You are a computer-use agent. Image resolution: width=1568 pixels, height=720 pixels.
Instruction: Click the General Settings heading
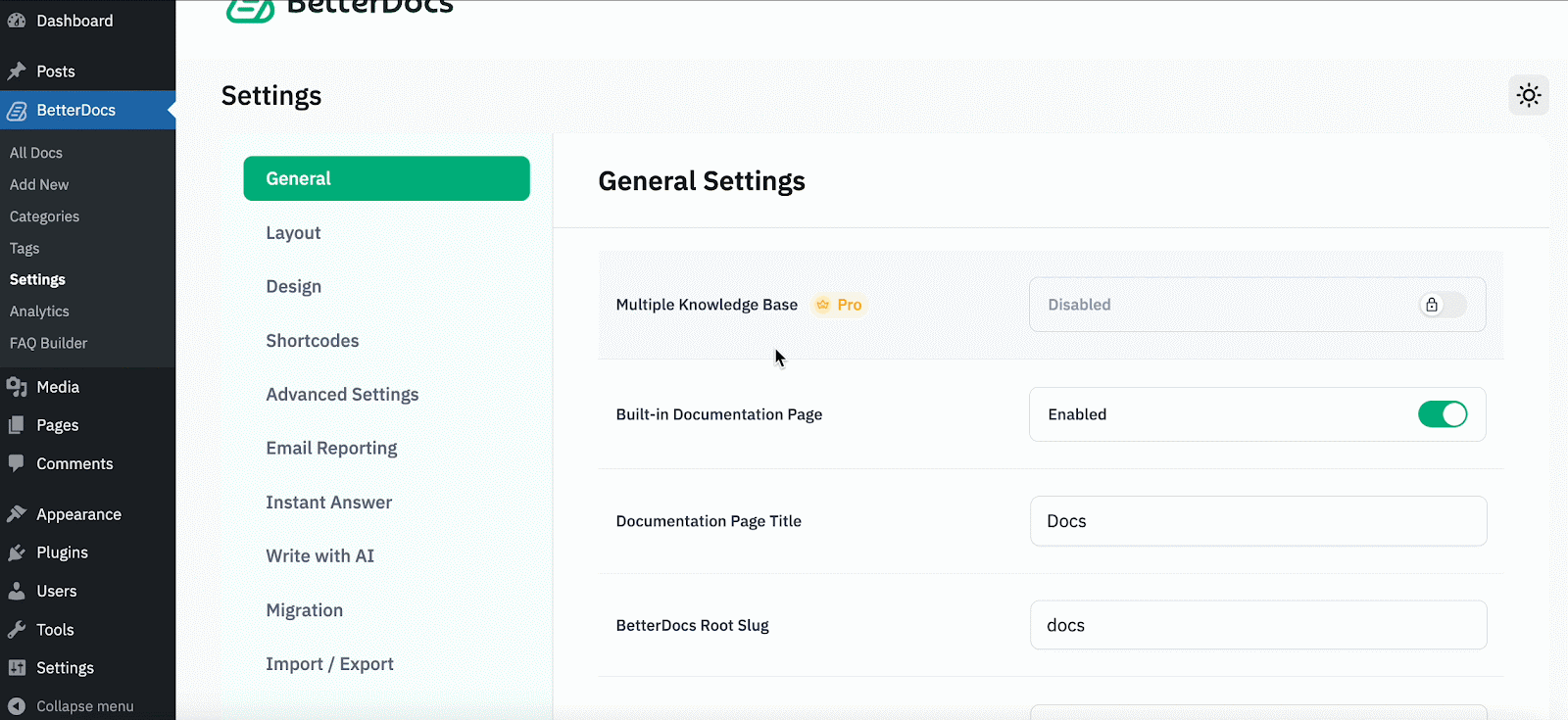702,181
